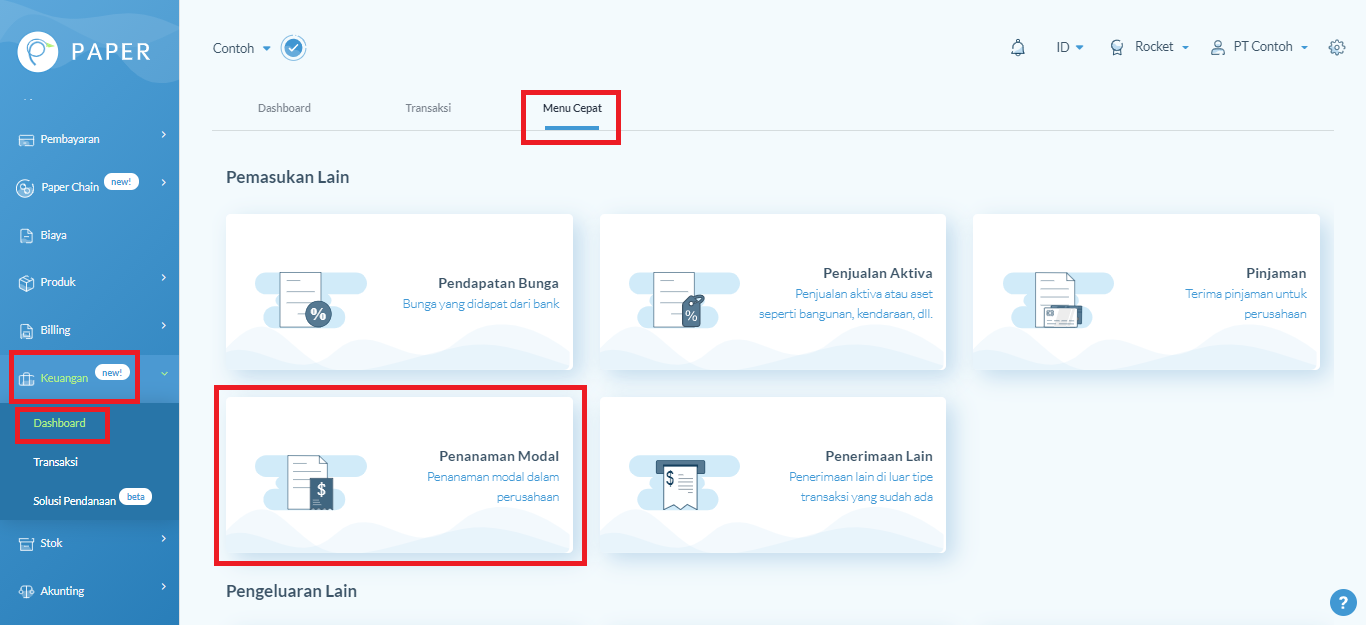Viewport: 1366px width, 625px height.
Task: Click the verified checkmark badge beside Contoh
Action: point(294,48)
